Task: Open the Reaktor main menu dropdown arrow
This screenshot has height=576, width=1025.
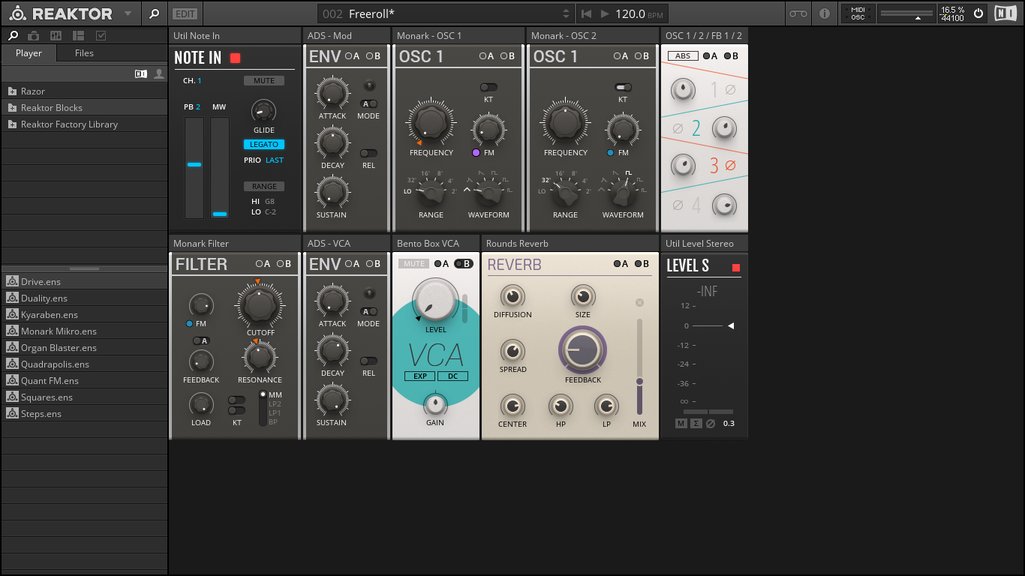Action: coord(128,13)
